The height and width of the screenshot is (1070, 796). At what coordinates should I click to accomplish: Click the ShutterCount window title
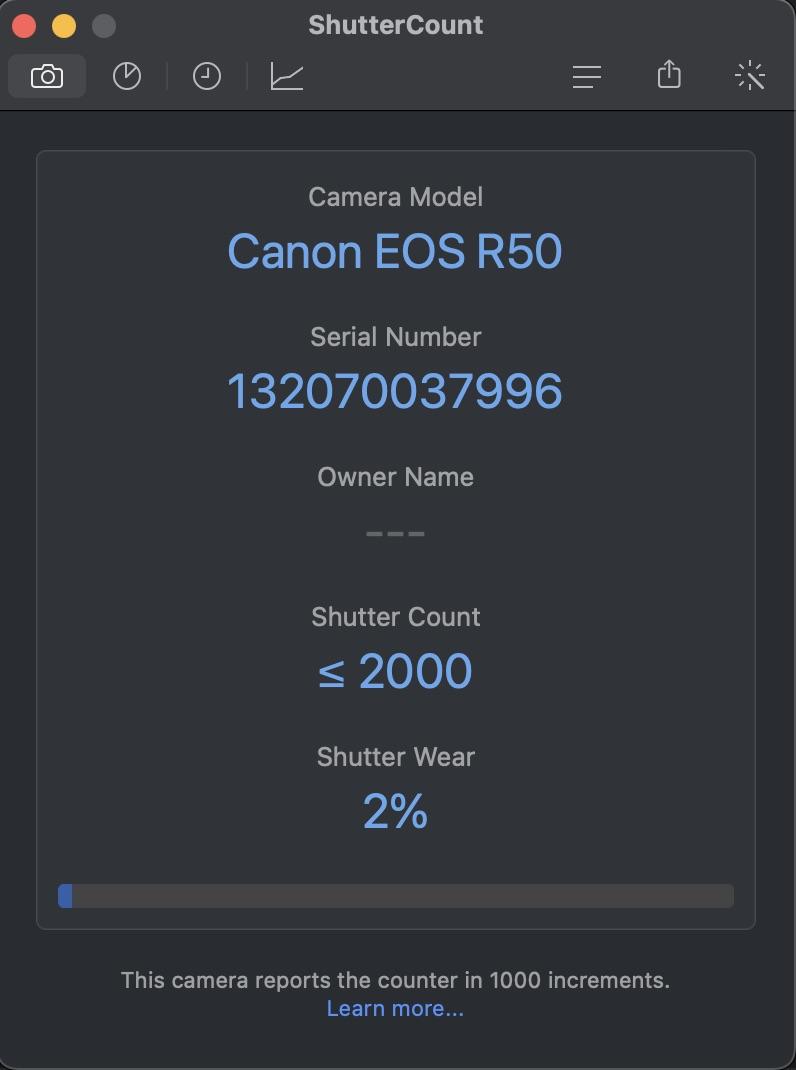[395, 25]
